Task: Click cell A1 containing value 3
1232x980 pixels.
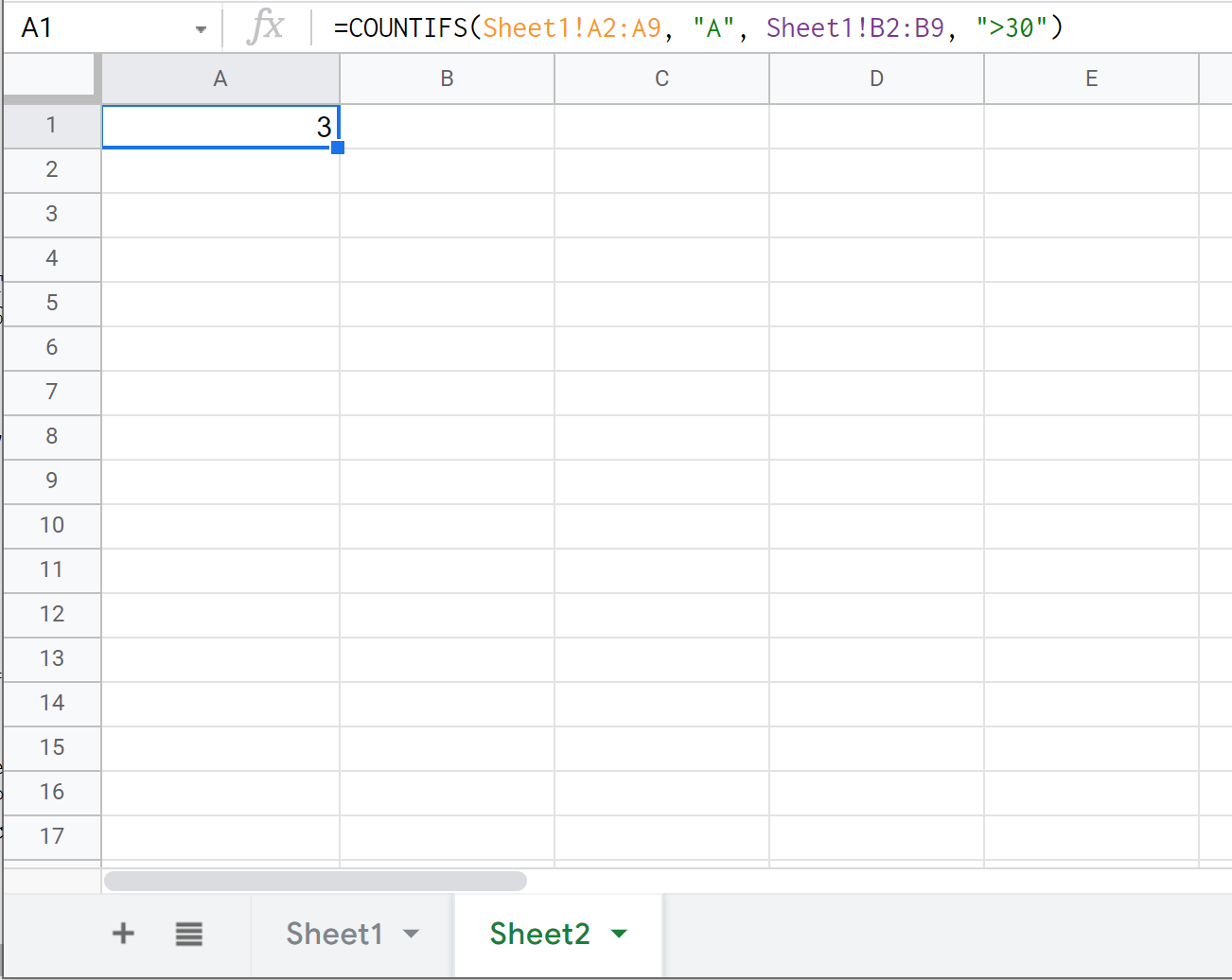Action: 220,126
